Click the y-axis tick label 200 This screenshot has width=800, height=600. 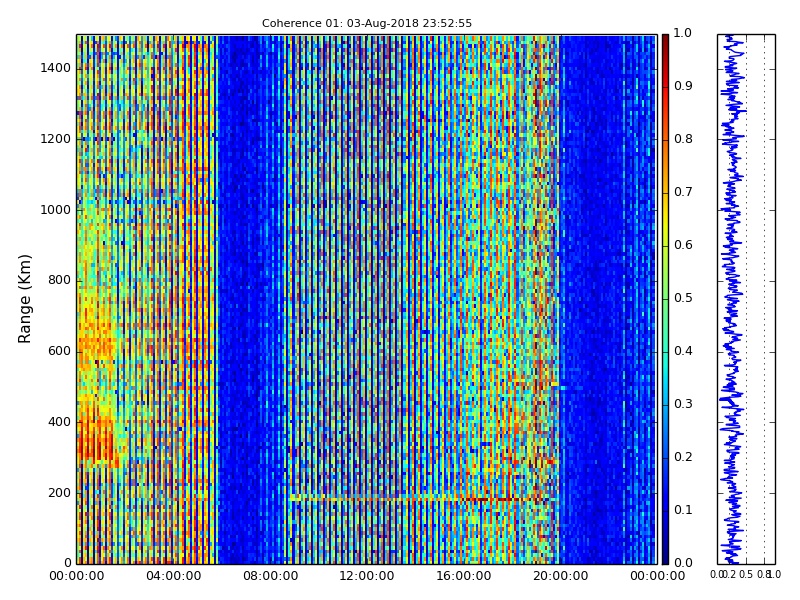pos(59,493)
